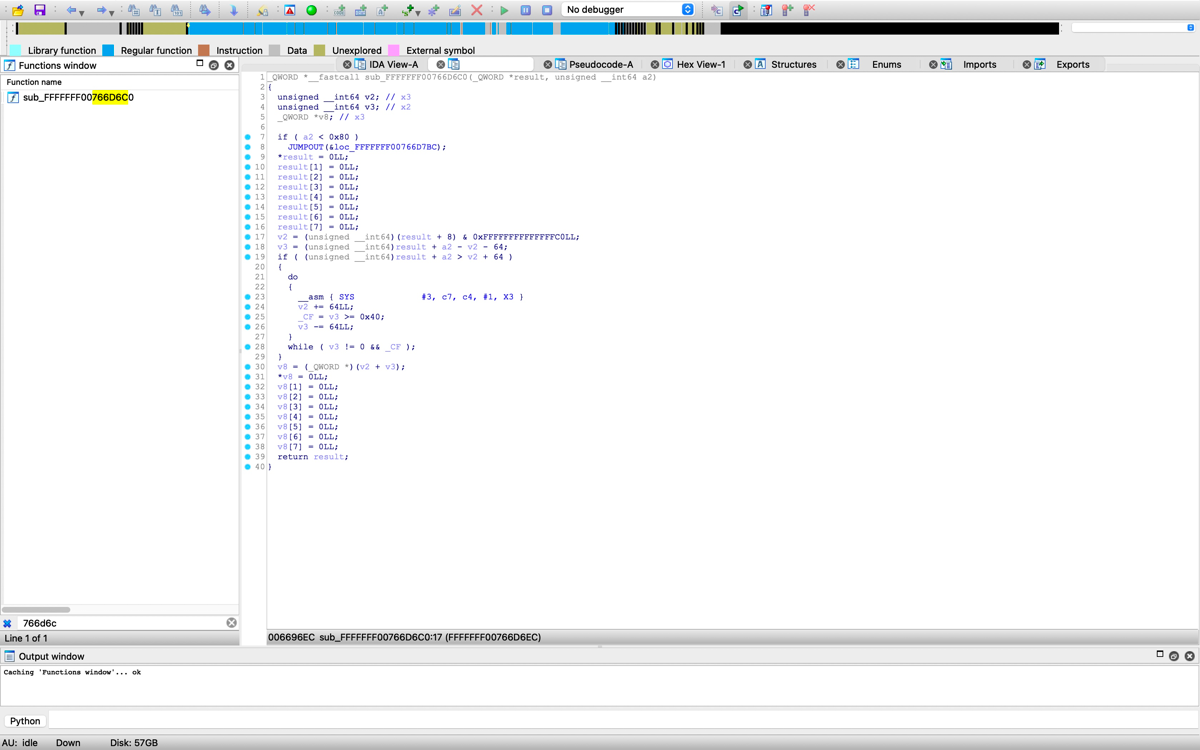
Task: Open the forward-history dropdown arrow
Action: 112,12
